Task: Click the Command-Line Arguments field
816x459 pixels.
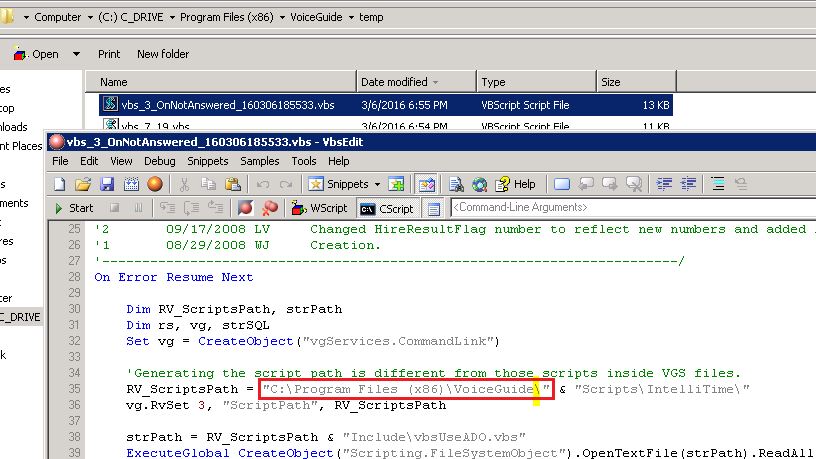Action: tap(633, 208)
